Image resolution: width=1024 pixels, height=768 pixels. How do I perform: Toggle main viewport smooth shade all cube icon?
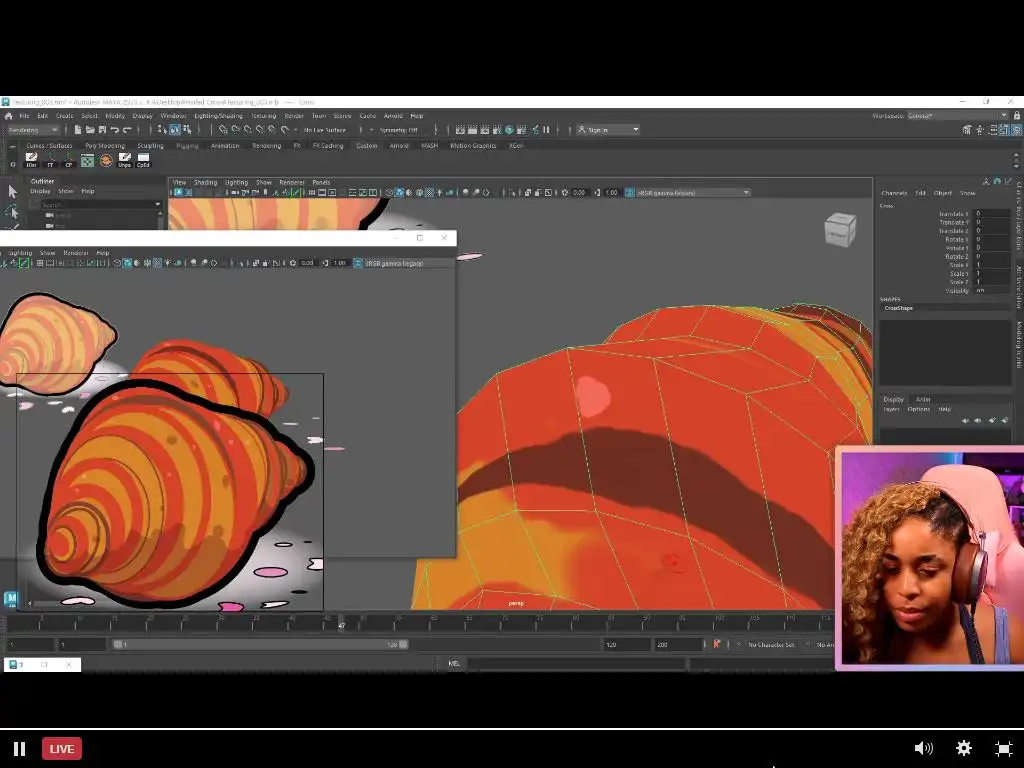[x=399, y=193]
